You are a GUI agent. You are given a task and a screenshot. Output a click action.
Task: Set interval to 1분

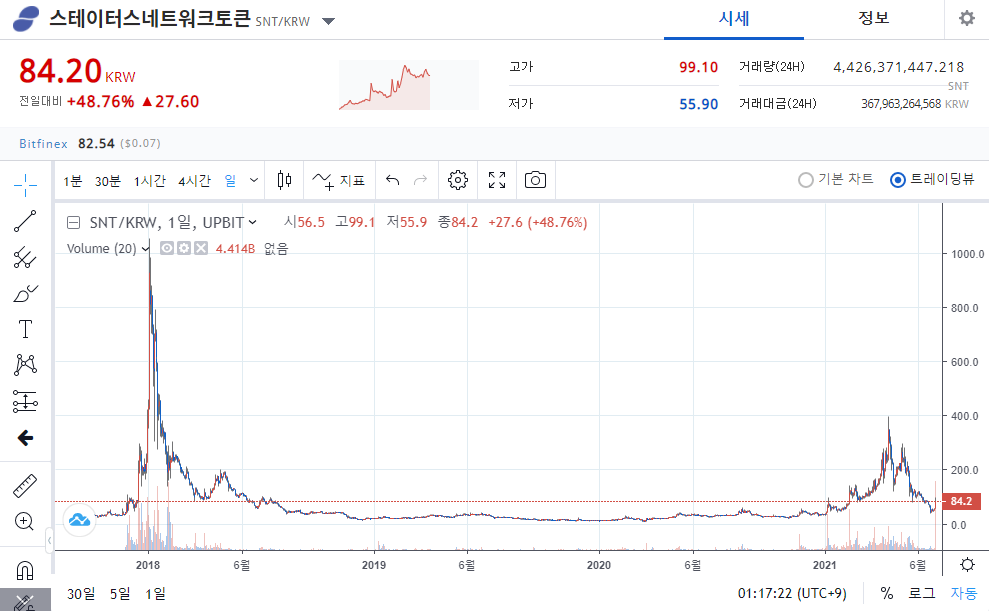click(x=73, y=182)
